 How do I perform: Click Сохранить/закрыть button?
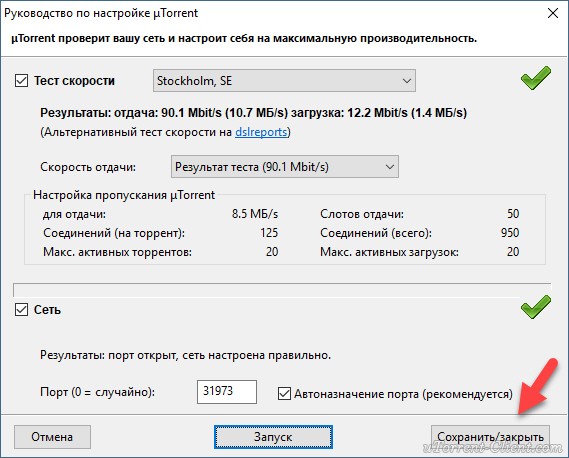click(490, 437)
